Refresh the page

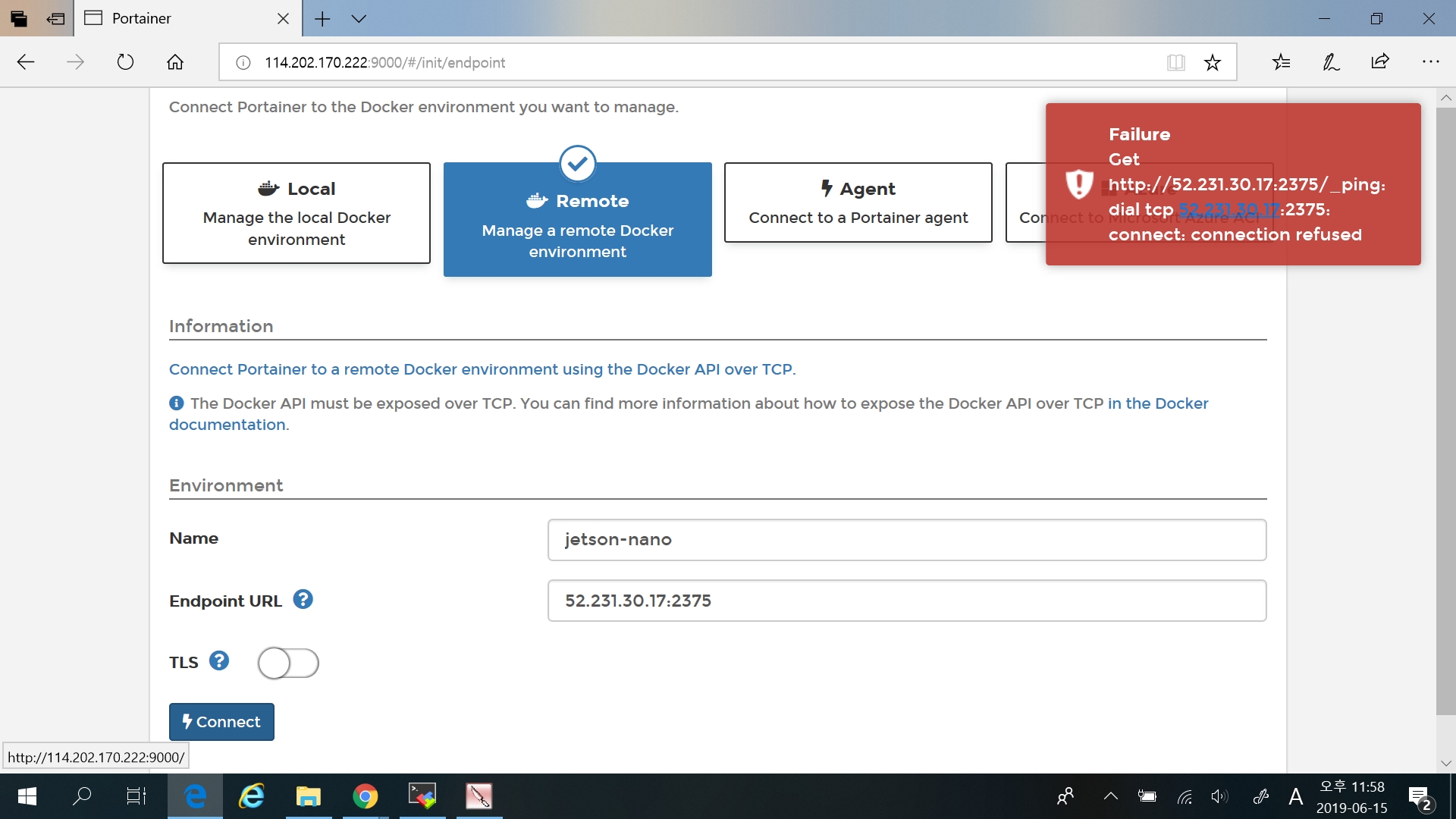[125, 62]
